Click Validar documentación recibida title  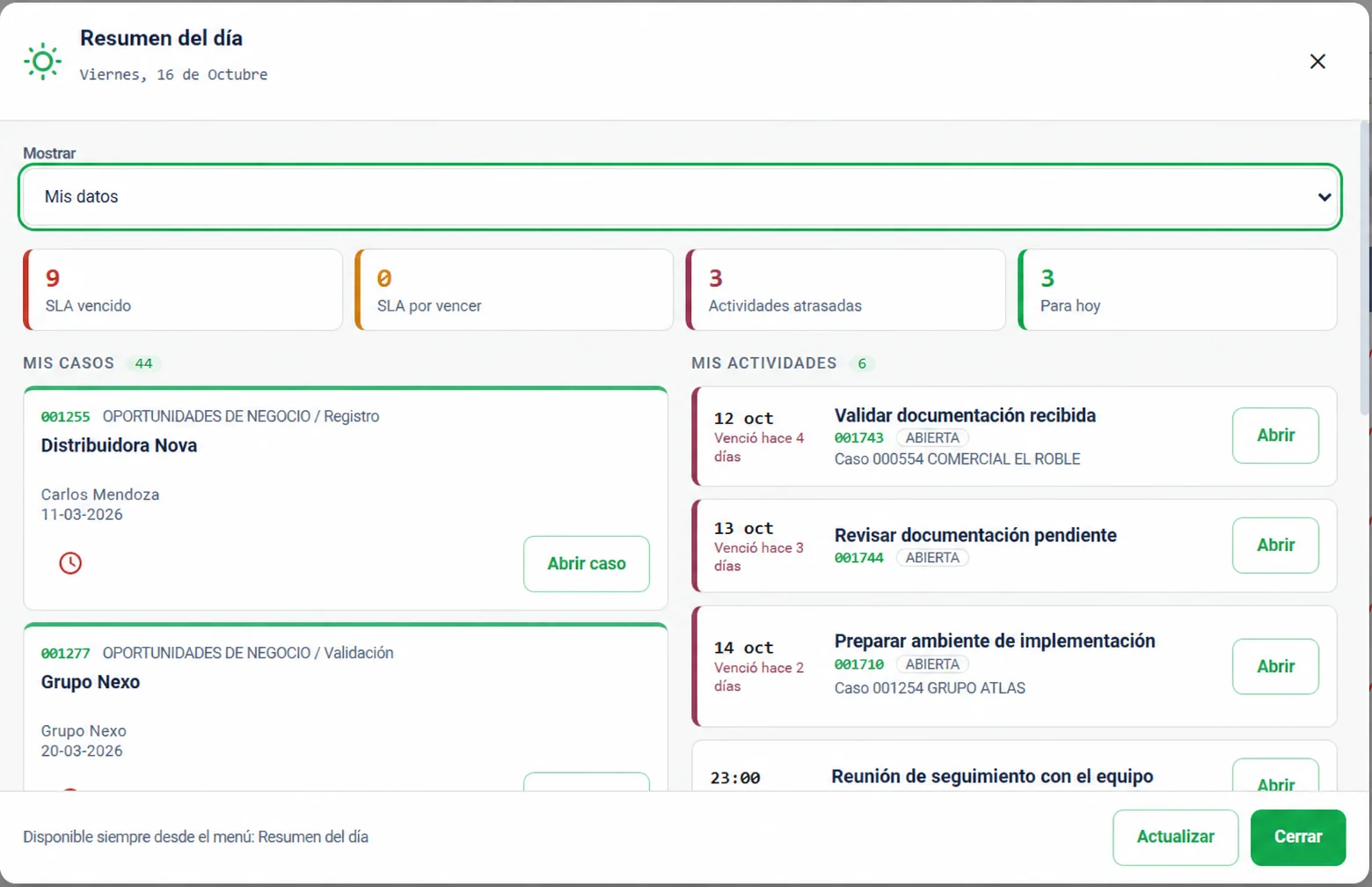[x=965, y=415]
